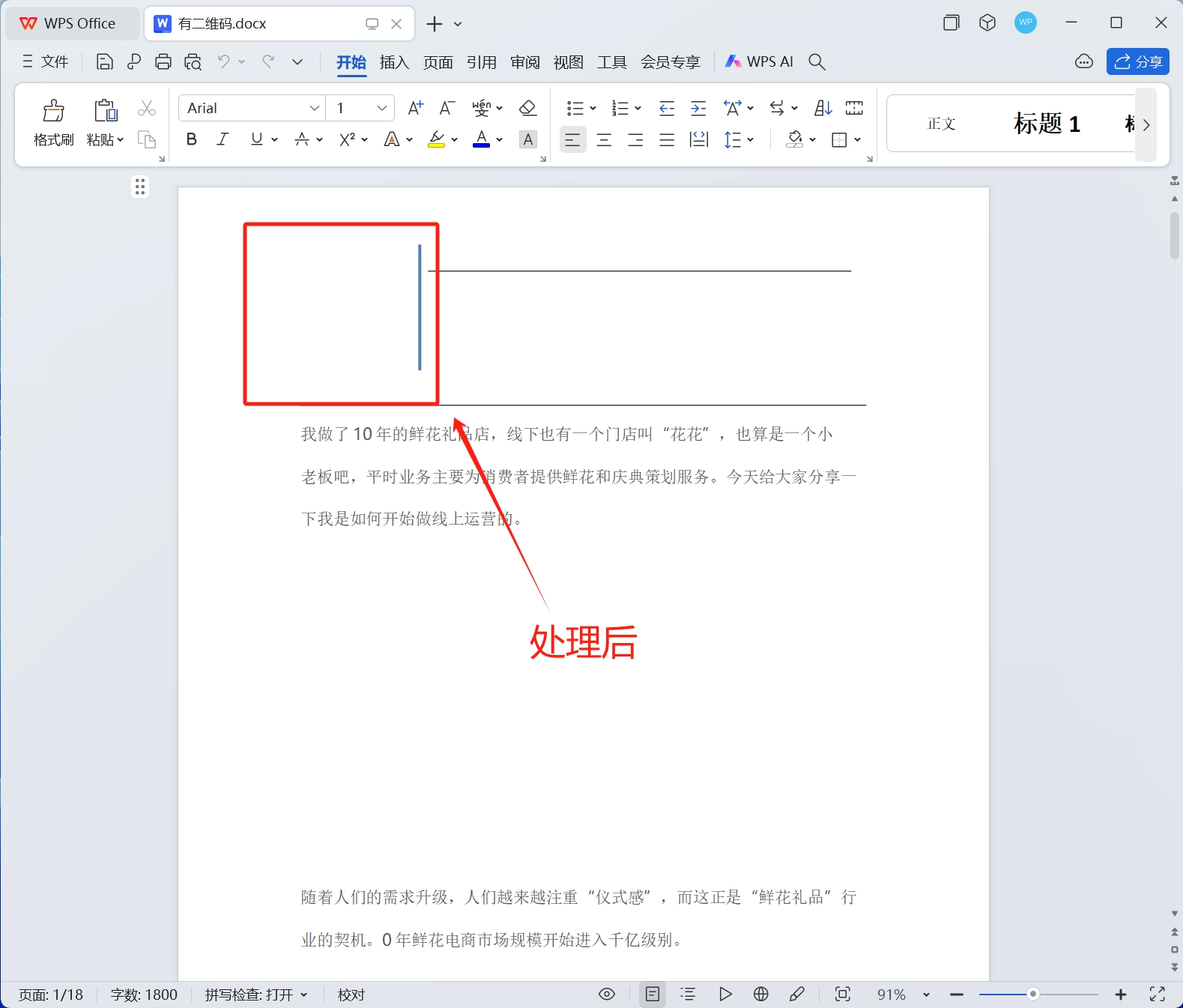Open the print icon in quick toolbar
Image resolution: width=1183 pixels, height=1008 pixels.
[x=163, y=62]
